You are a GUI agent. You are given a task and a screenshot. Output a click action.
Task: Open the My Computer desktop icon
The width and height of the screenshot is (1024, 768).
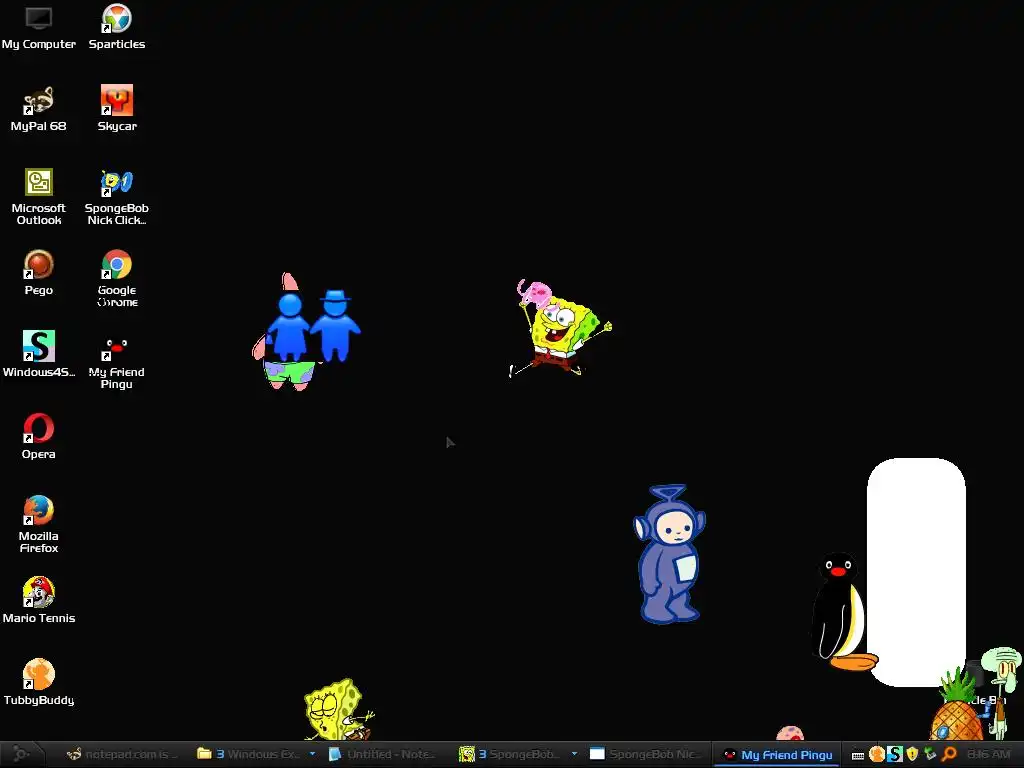(x=39, y=27)
